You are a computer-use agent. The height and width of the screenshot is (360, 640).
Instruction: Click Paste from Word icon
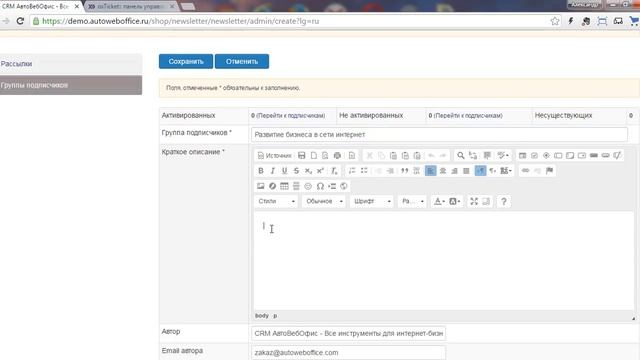pos(417,156)
